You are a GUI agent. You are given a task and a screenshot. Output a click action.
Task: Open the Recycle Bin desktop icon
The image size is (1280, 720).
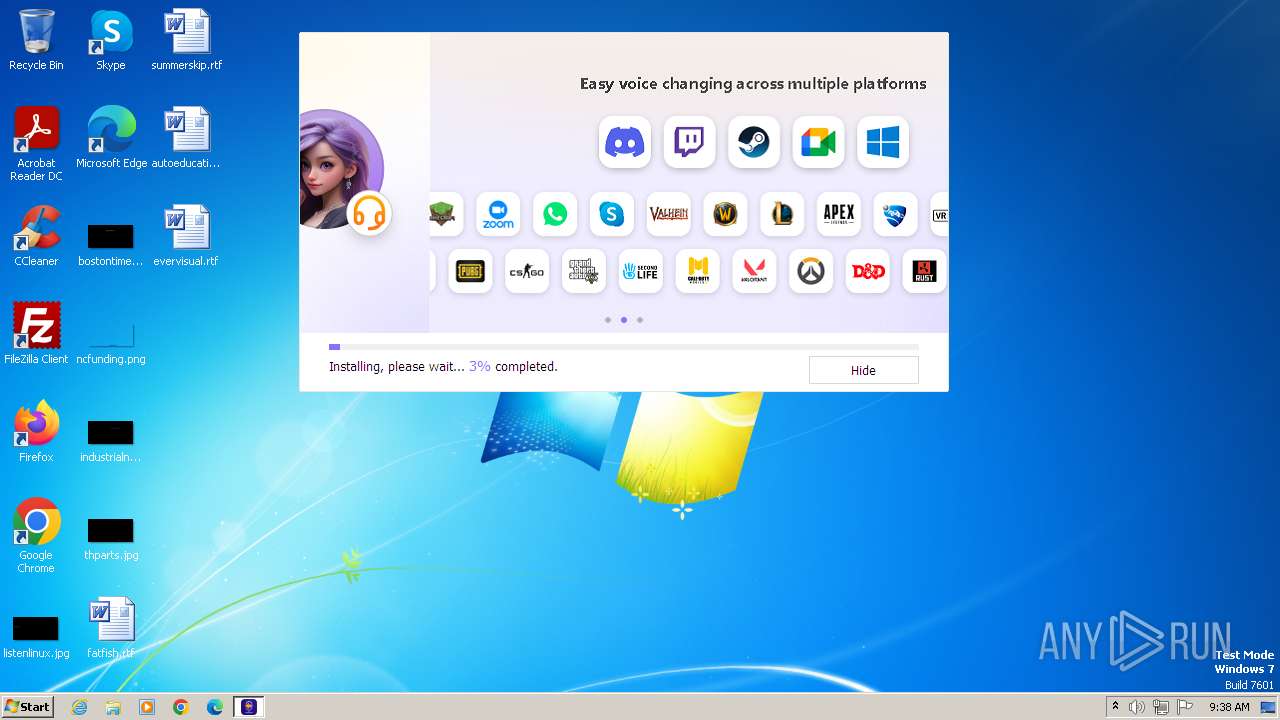(x=36, y=40)
